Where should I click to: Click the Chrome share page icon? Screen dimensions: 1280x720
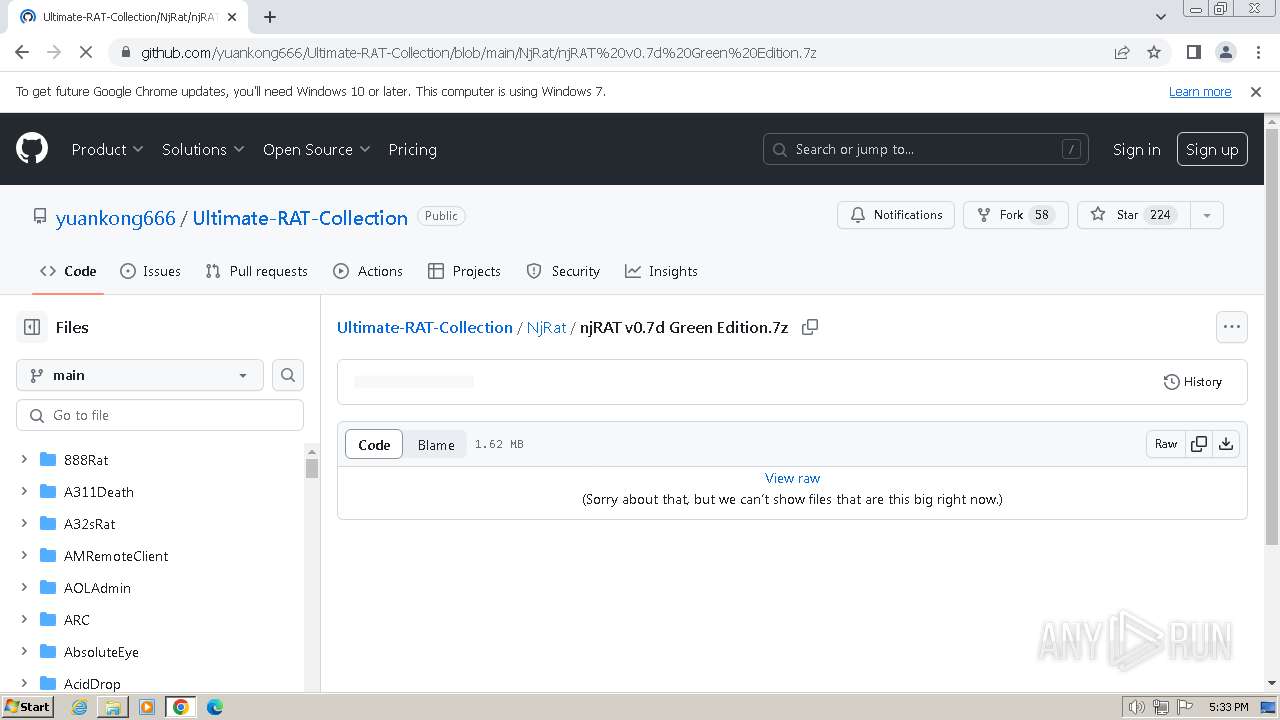click(x=1122, y=52)
